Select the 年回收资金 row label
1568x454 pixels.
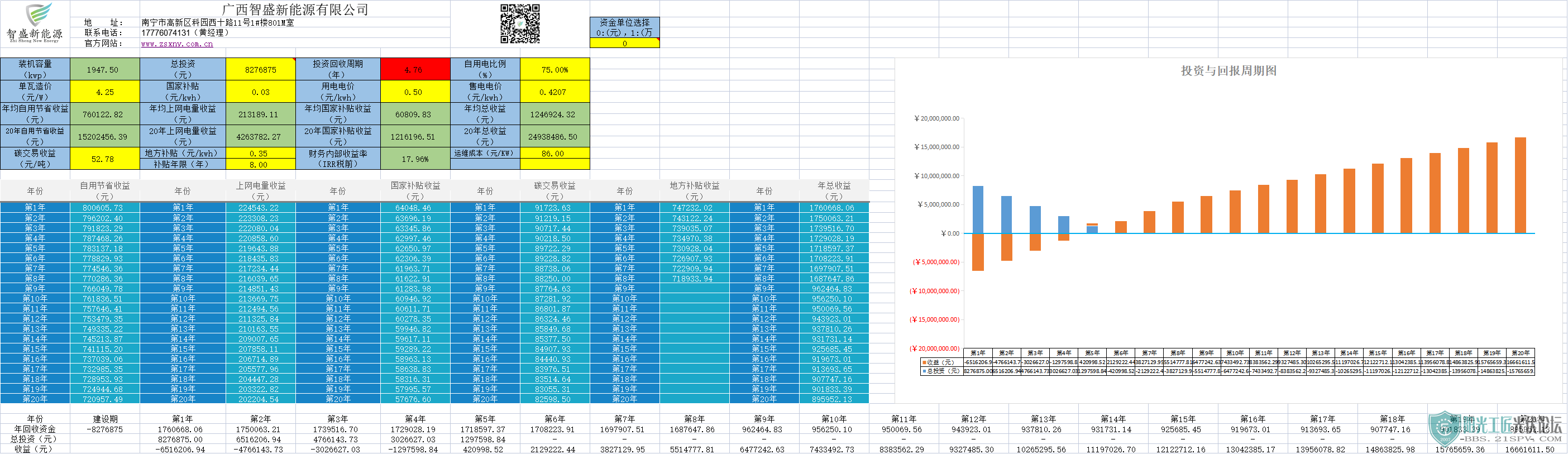35,429
